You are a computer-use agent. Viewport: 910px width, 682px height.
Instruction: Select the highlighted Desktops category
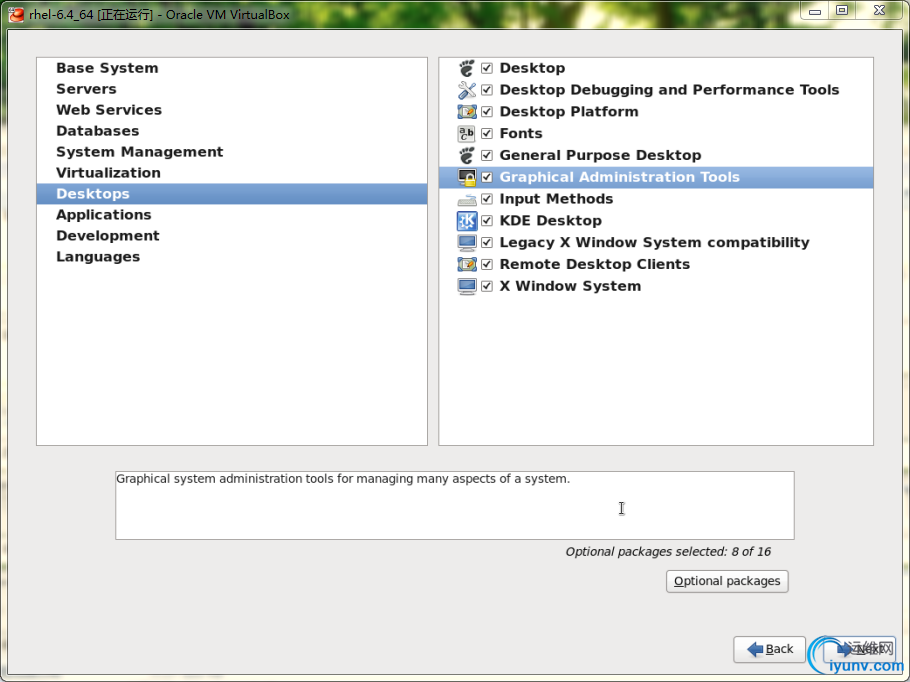[x=232, y=194]
